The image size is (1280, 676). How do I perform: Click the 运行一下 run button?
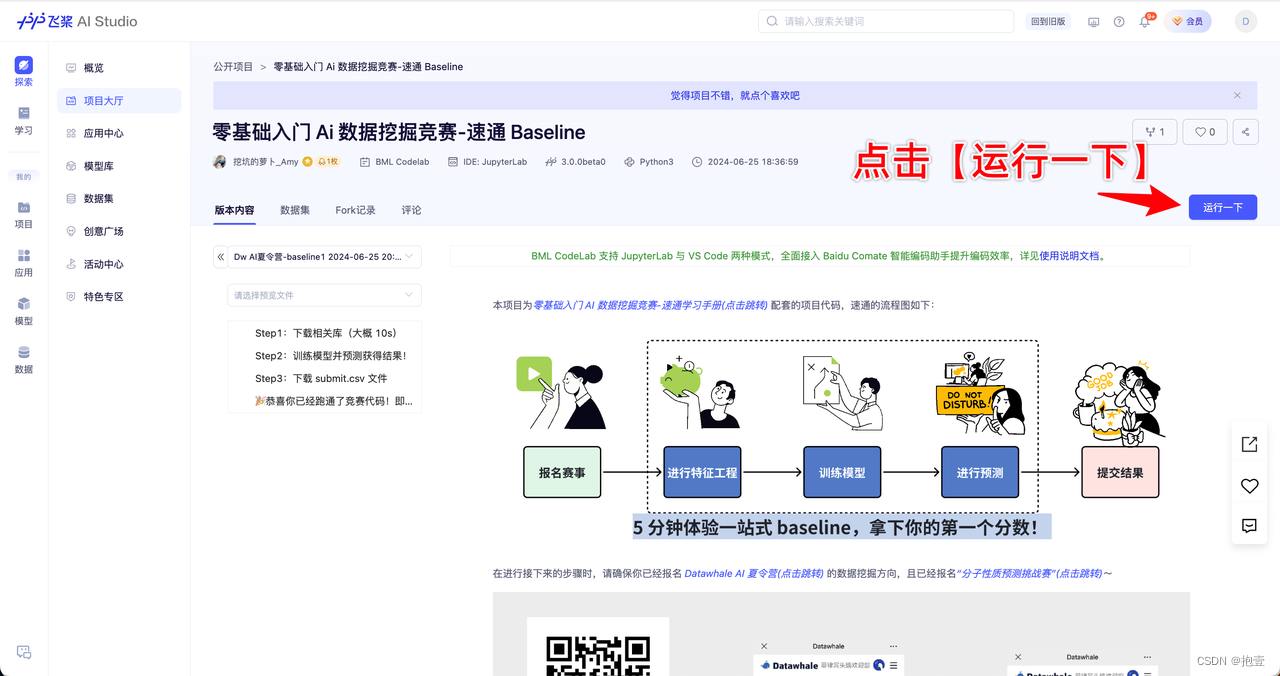(1223, 207)
